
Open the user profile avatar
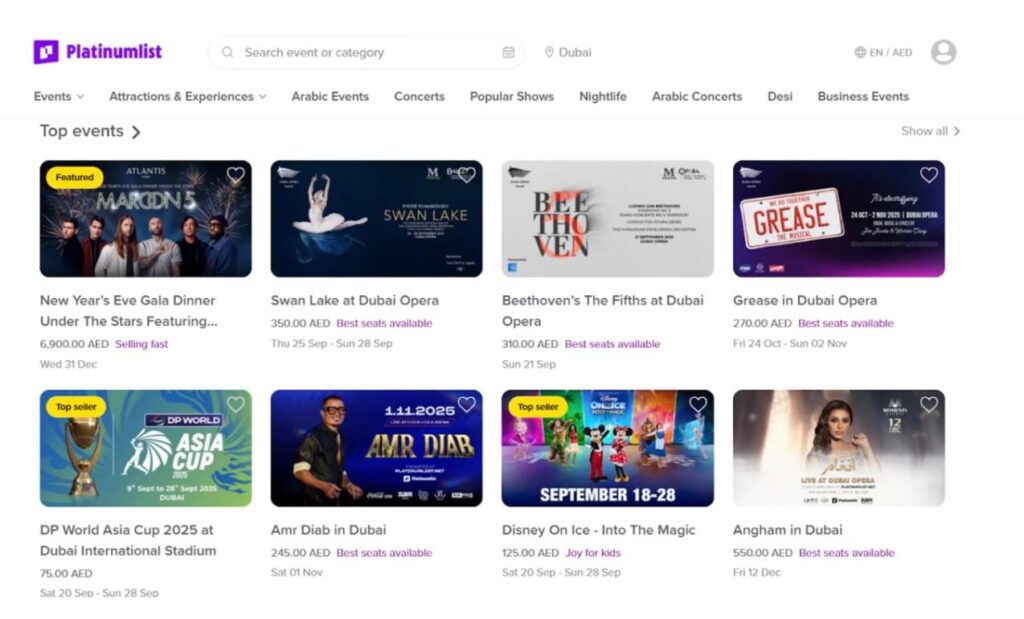944,52
